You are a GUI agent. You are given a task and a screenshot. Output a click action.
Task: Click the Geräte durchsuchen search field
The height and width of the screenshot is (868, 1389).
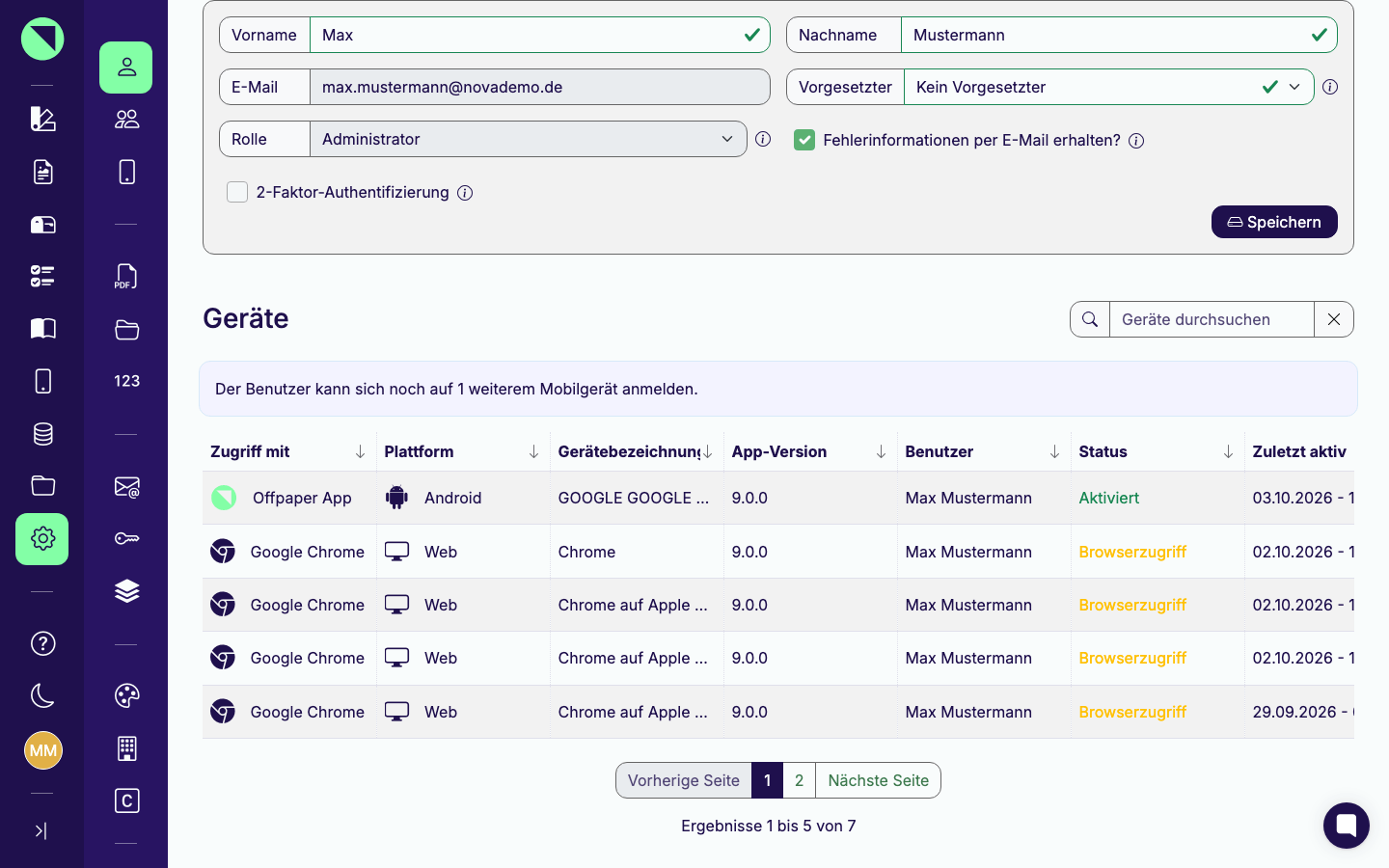pos(1212,319)
